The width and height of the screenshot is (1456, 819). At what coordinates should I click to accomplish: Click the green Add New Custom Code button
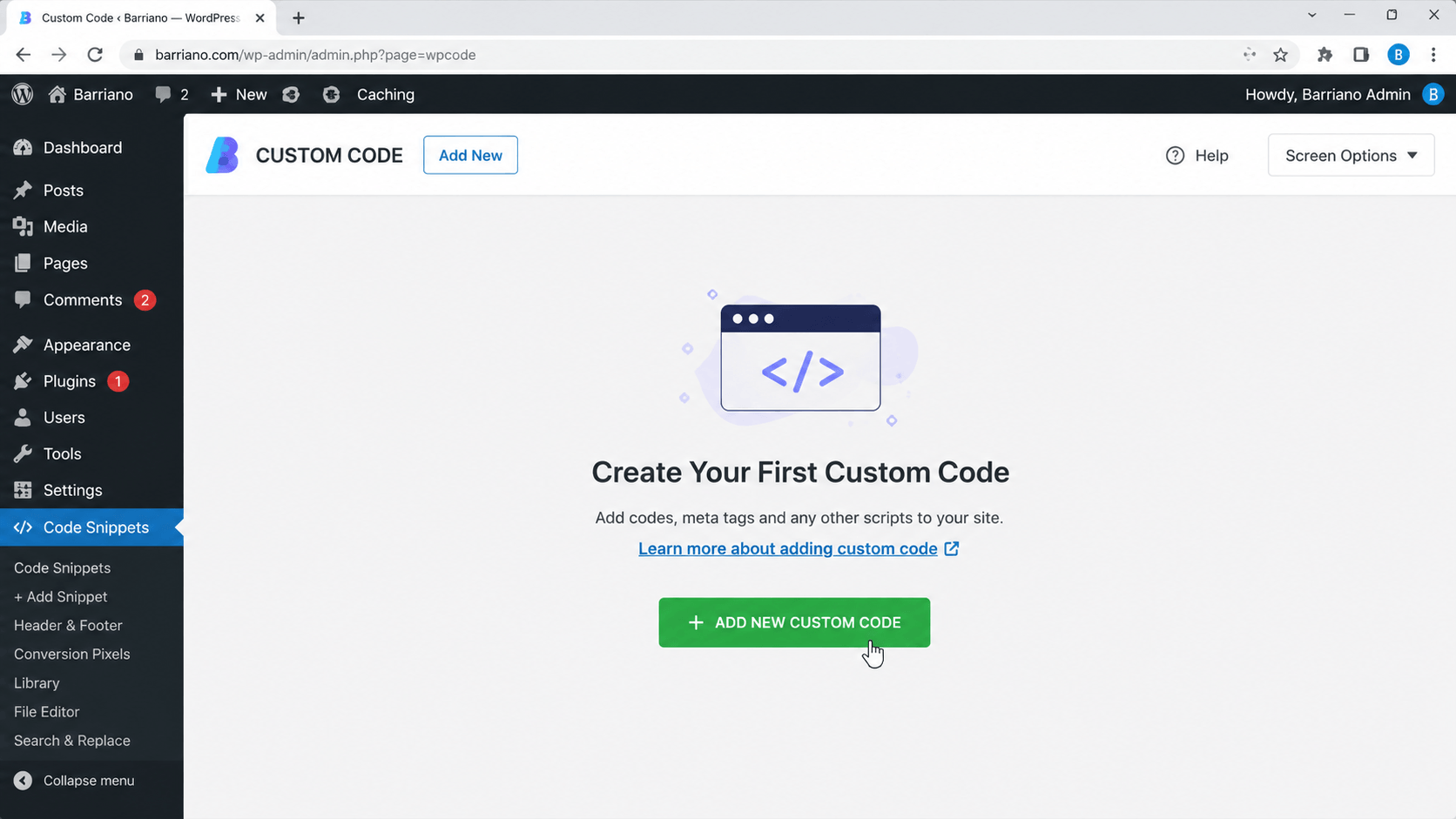(794, 622)
